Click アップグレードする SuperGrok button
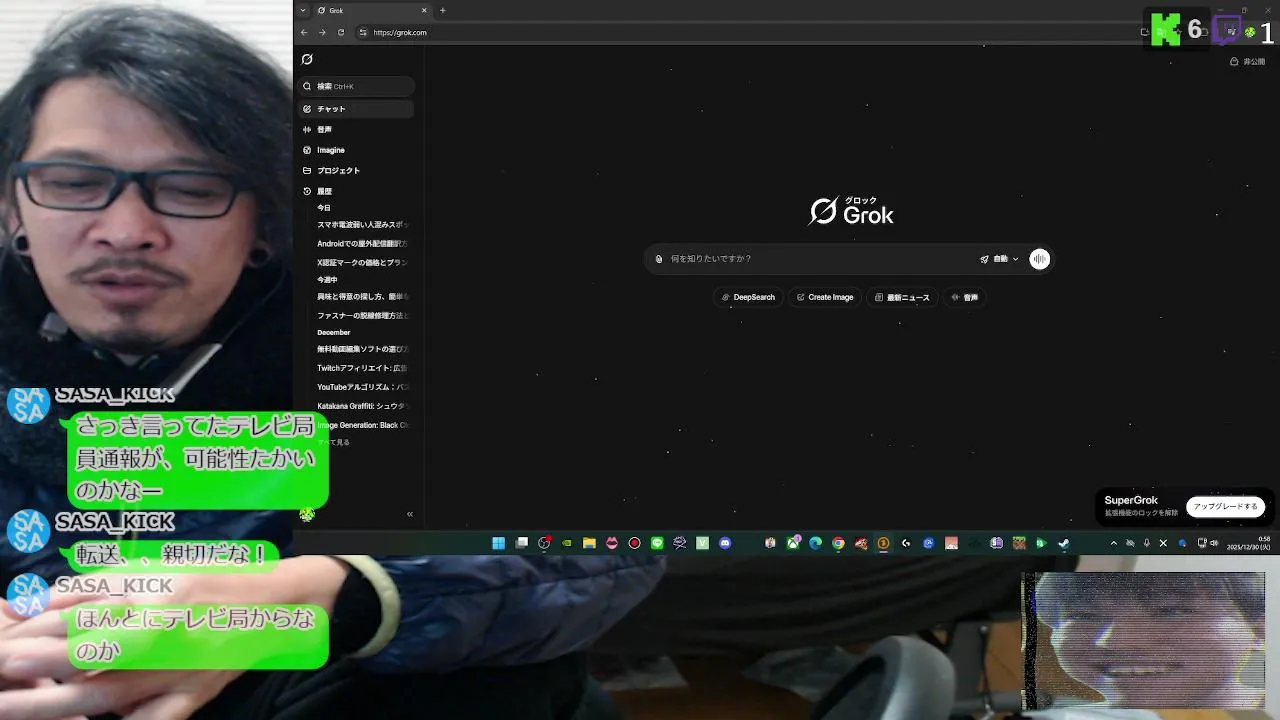Viewport: 1280px width, 720px height. [1225, 506]
